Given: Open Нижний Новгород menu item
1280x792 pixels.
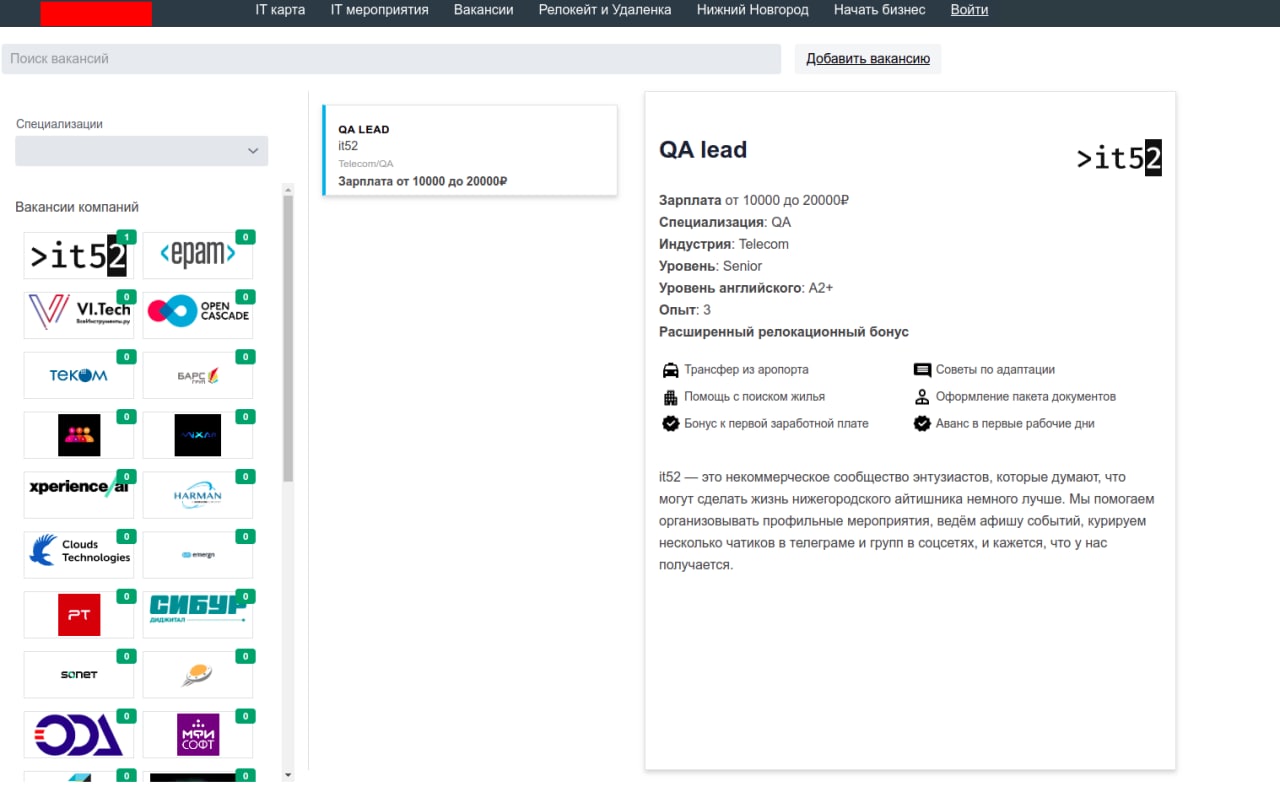Looking at the screenshot, I should pos(753,10).
